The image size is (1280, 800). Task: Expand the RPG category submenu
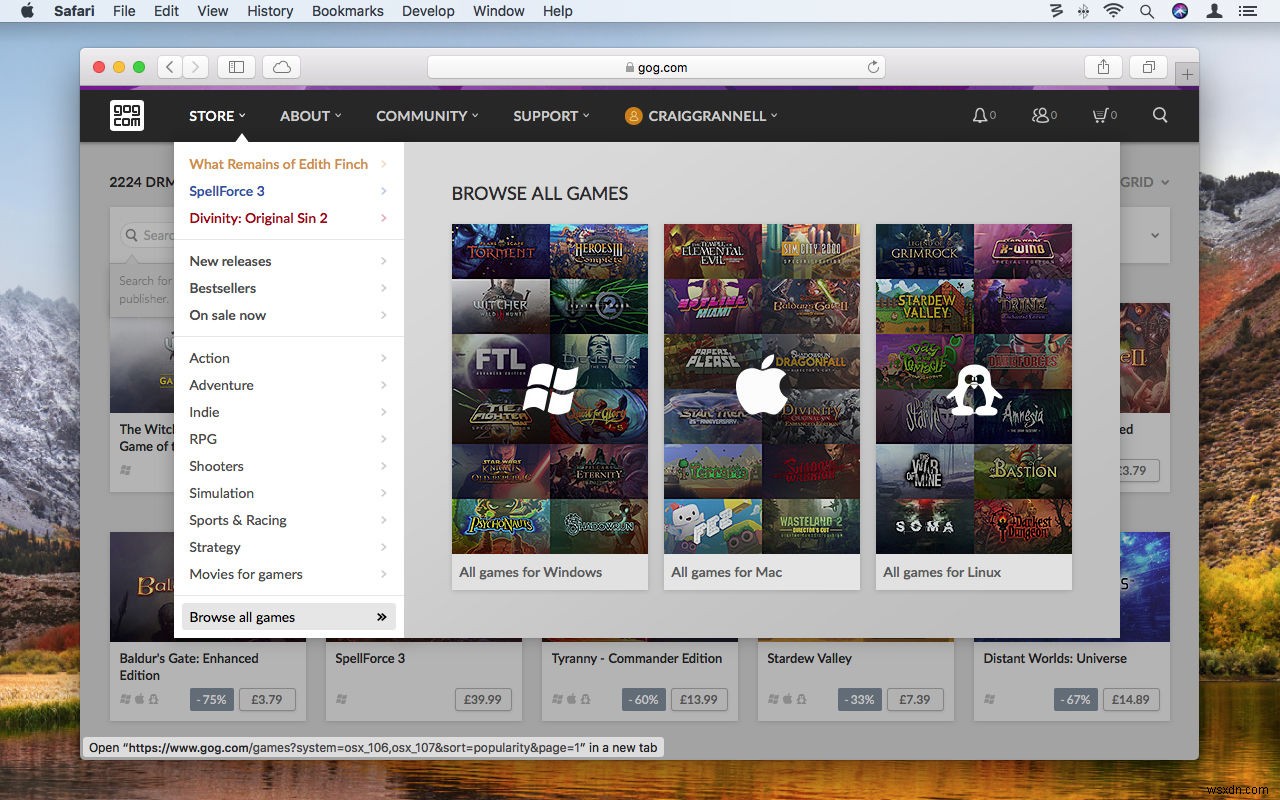(204, 438)
